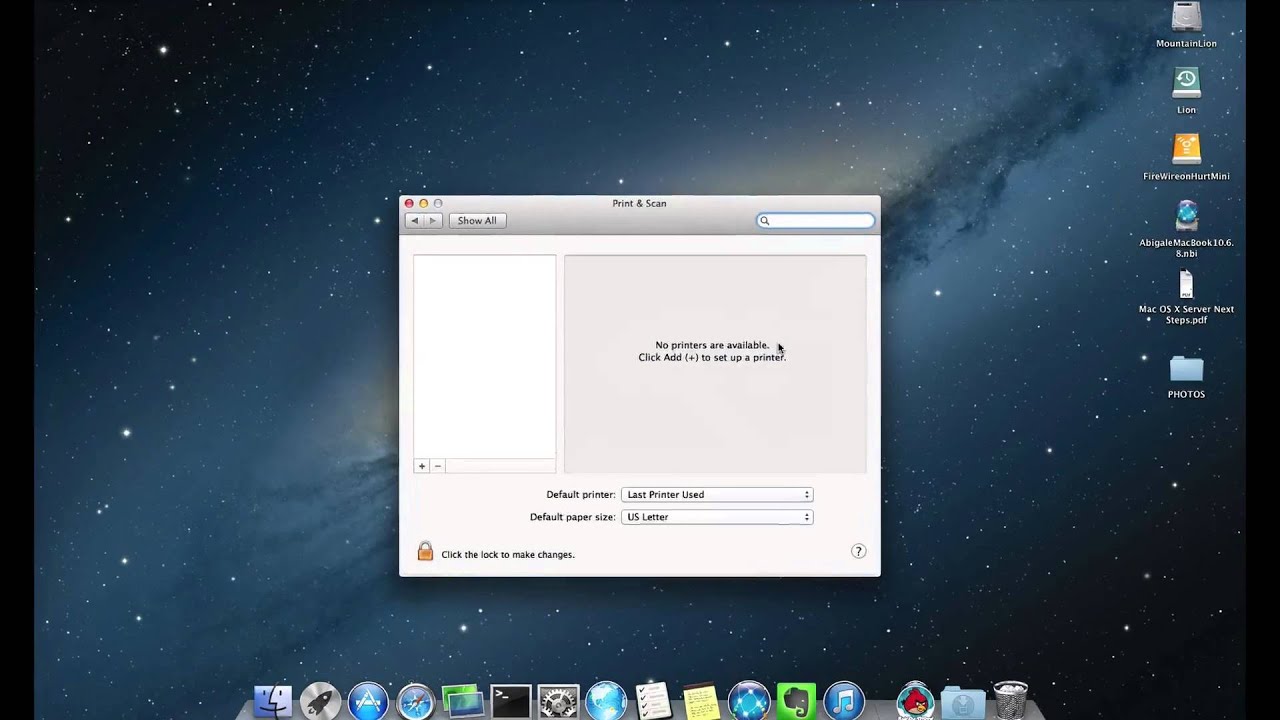Open the blue globe app in dock
The width and height of the screenshot is (1280, 720).
(606, 701)
